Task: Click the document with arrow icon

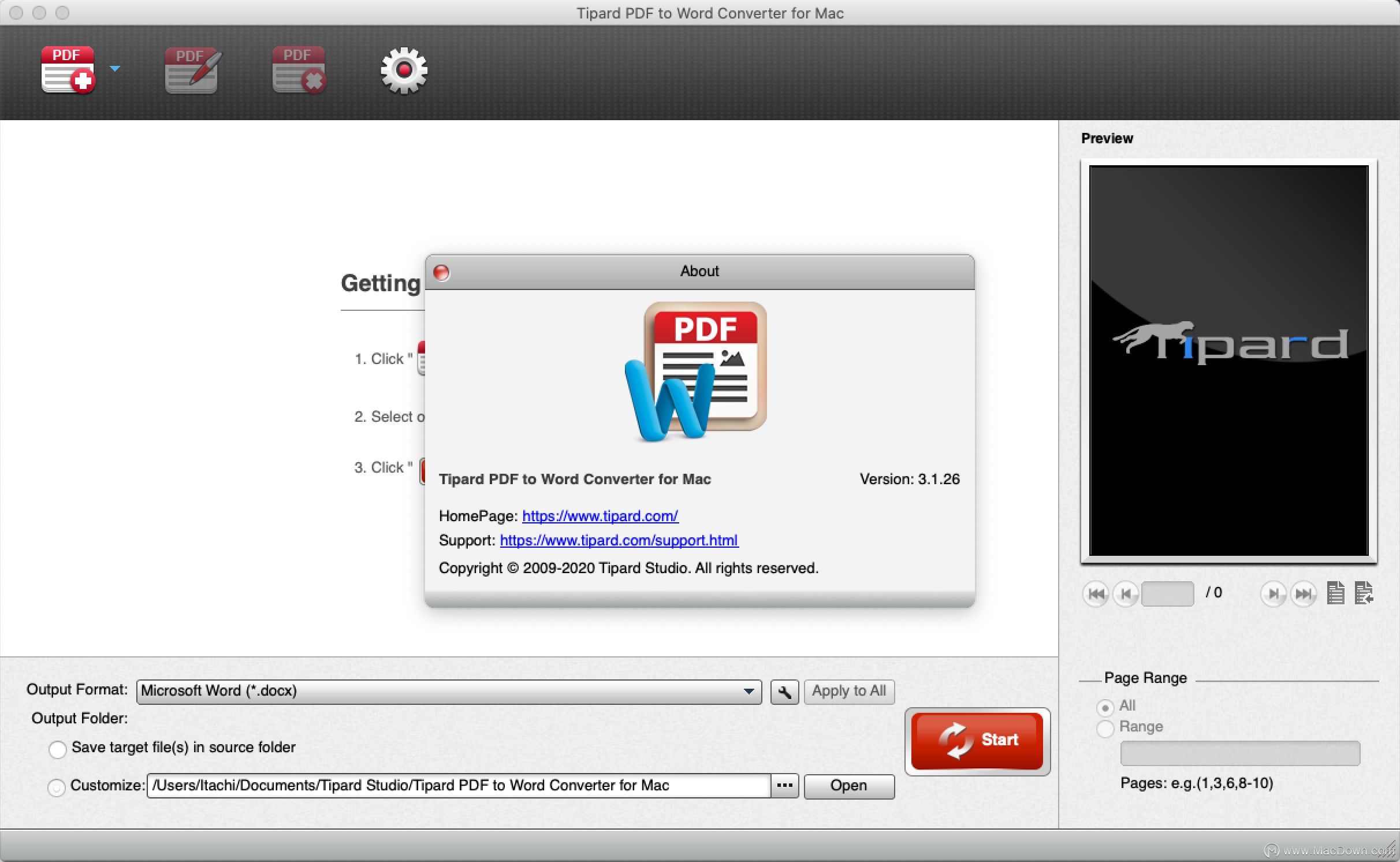Action: 1363,593
